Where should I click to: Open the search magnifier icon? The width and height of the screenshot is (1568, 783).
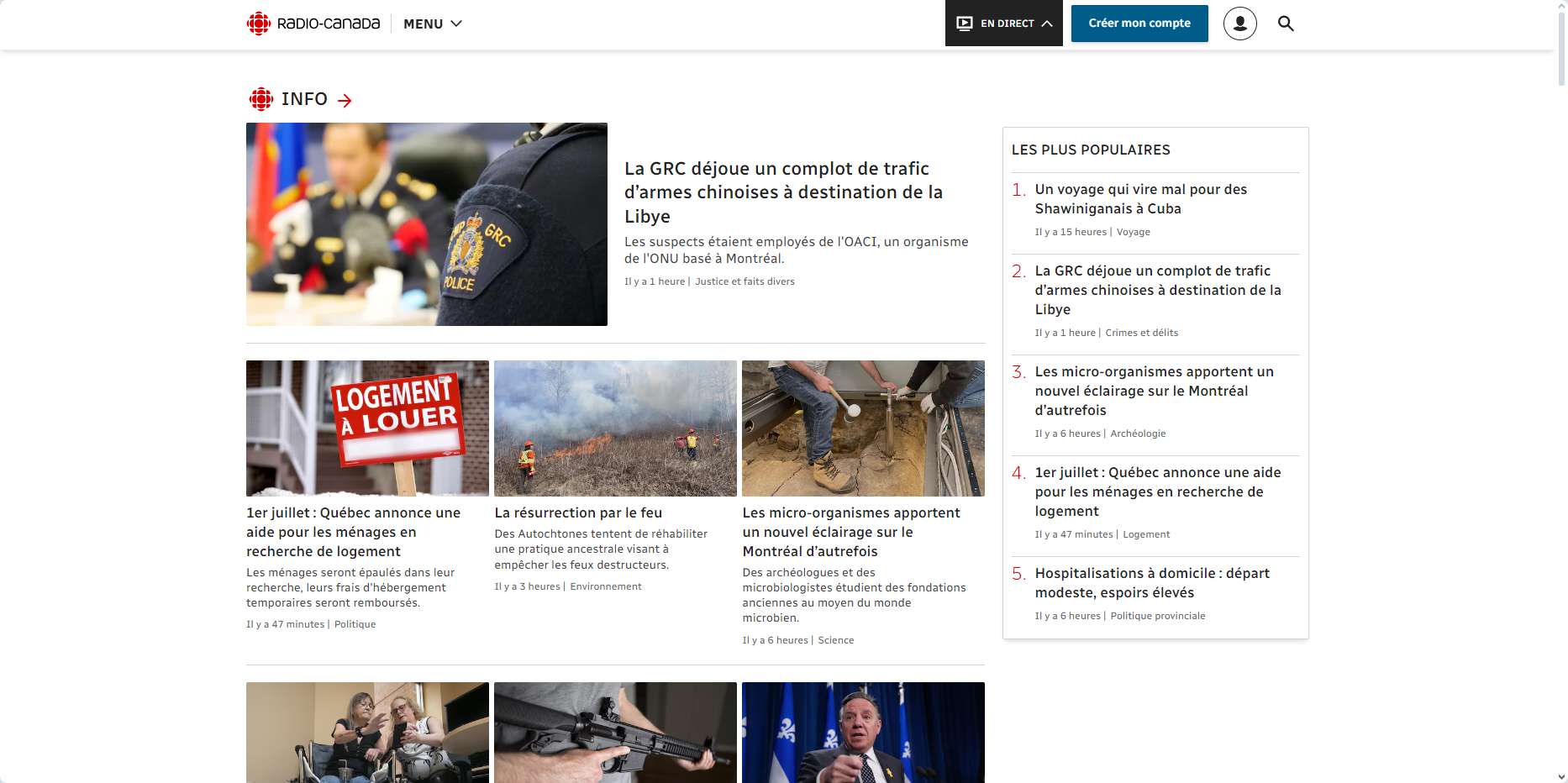click(1286, 24)
